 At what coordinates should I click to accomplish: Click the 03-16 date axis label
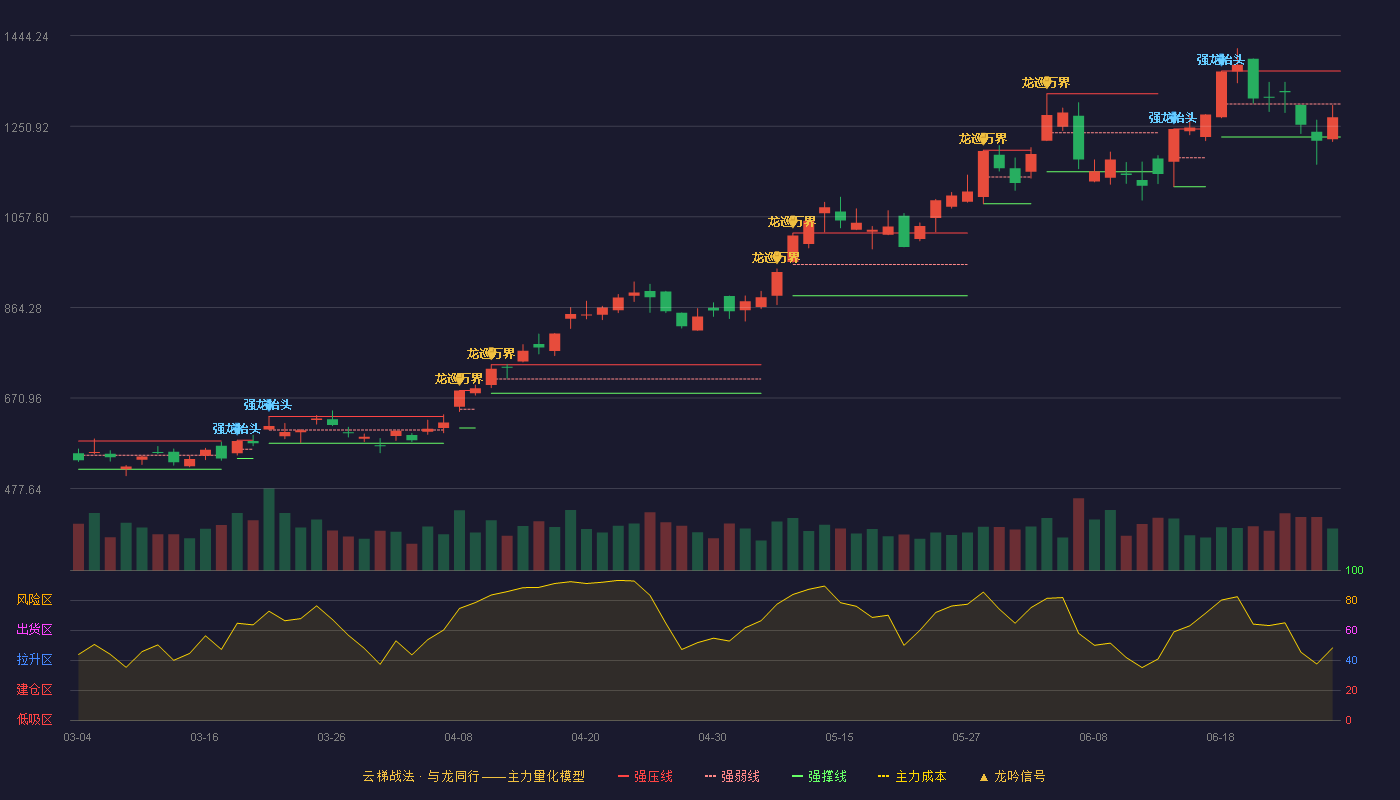(x=204, y=737)
